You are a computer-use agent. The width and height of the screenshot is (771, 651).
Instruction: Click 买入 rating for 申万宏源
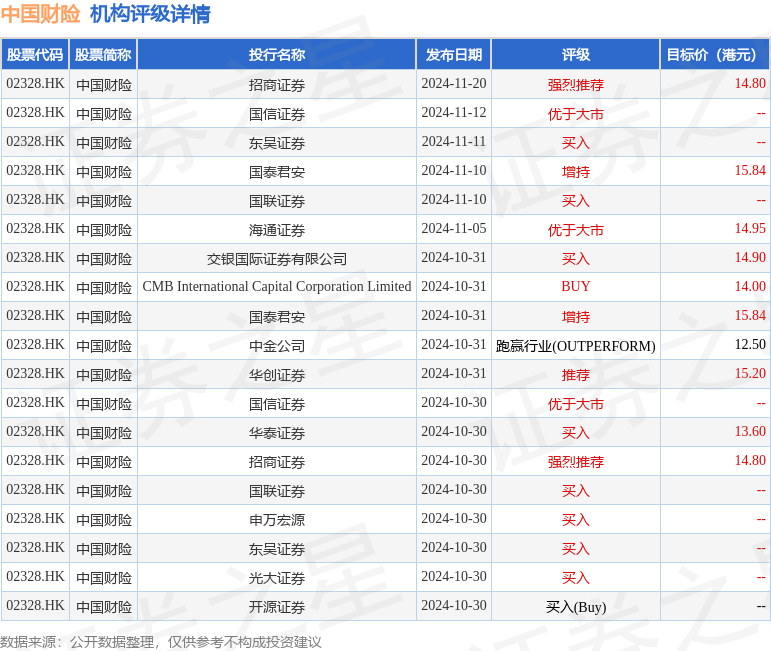point(576,520)
